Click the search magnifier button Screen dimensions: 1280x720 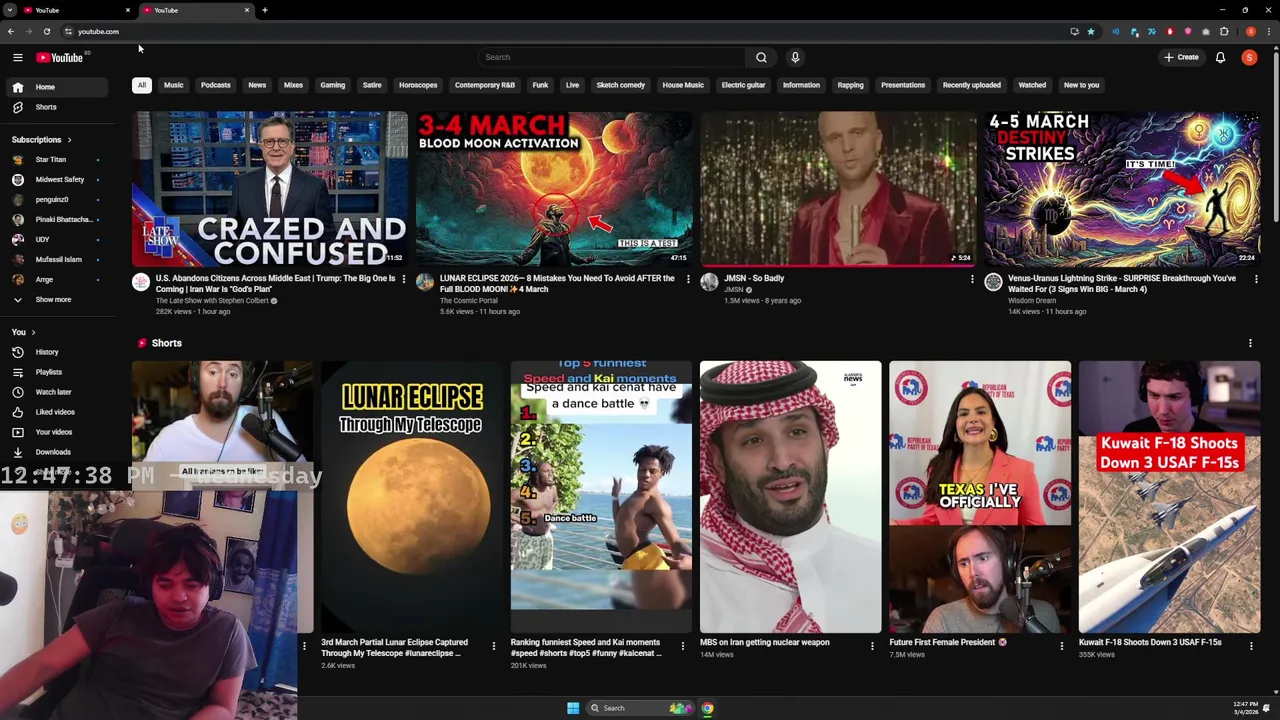click(x=761, y=57)
